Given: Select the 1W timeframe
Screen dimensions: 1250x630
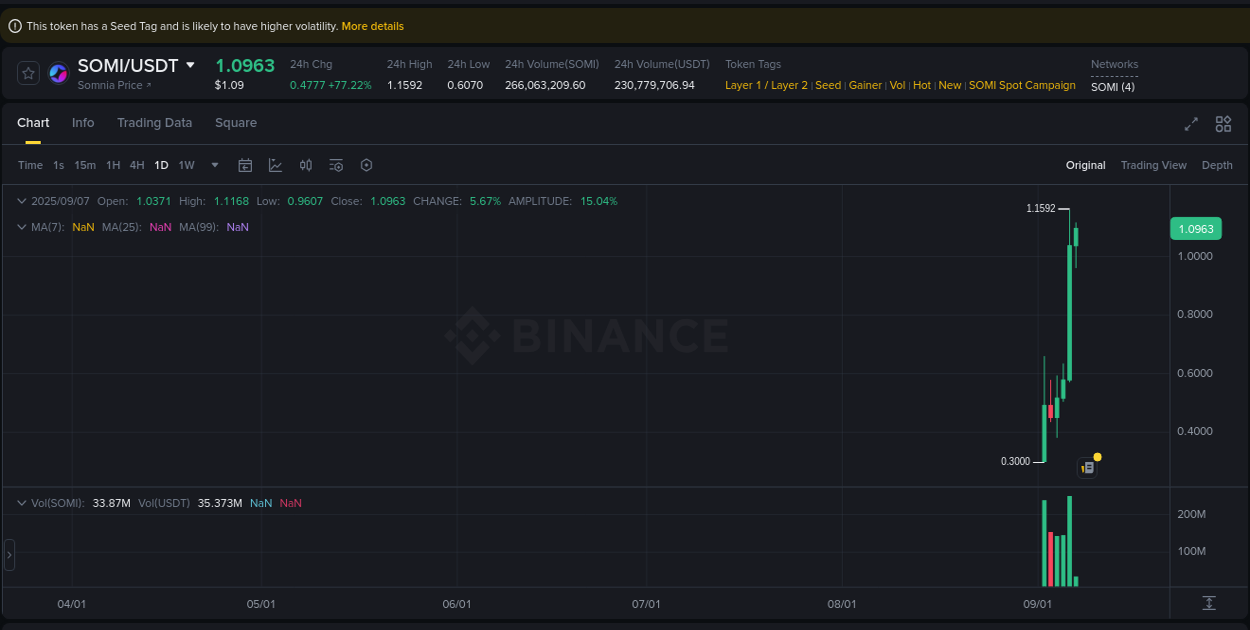Looking at the screenshot, I should (186, 165).
